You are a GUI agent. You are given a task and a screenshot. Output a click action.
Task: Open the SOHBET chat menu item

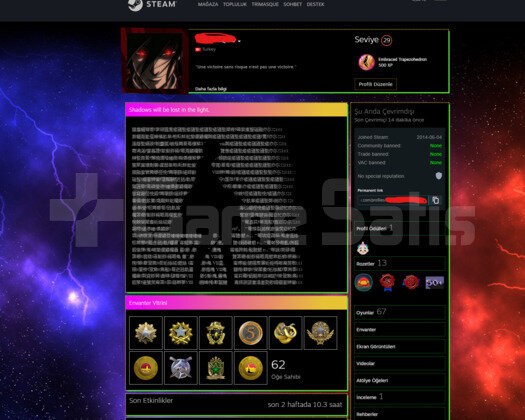(293, 4)
